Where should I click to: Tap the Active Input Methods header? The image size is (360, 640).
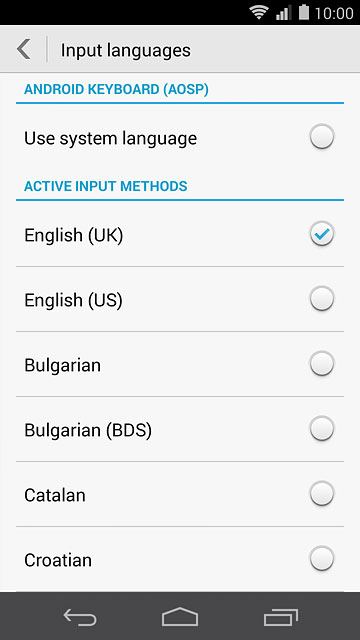point(106,186)
